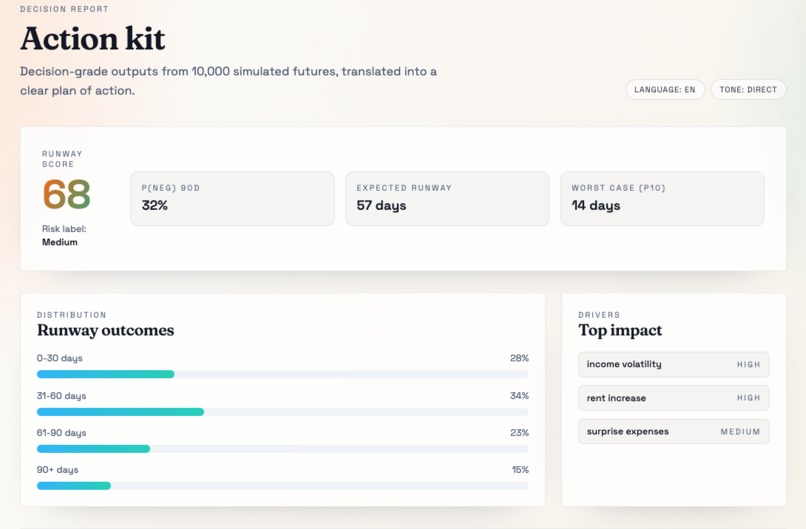Click the 61-90 days progress bar
This screenshot has width=806, height=529.
click(283, 449)
